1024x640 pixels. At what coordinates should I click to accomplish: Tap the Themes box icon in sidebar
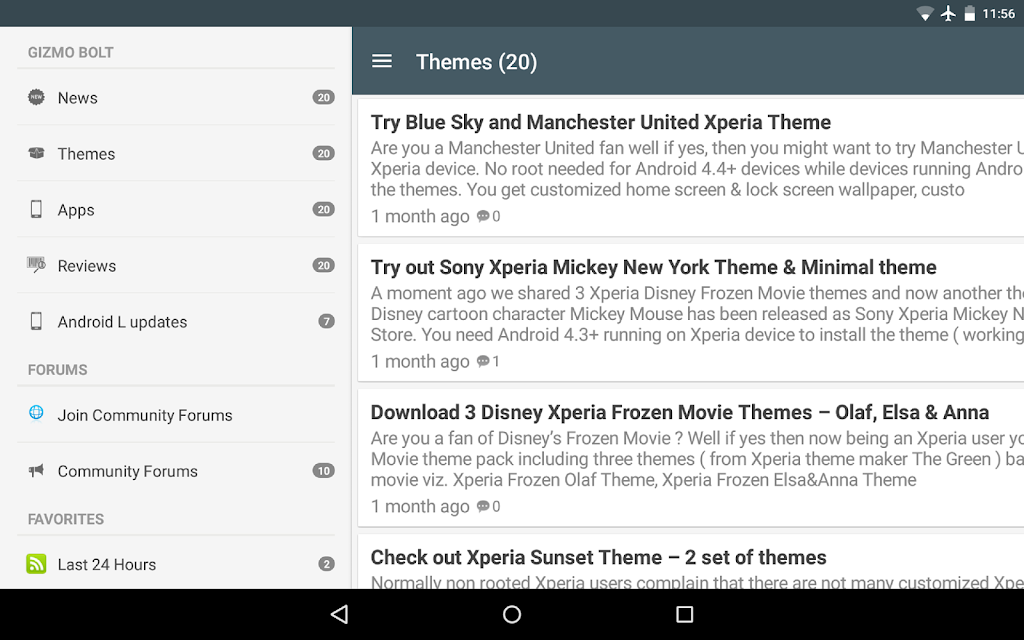click(37, 153)
